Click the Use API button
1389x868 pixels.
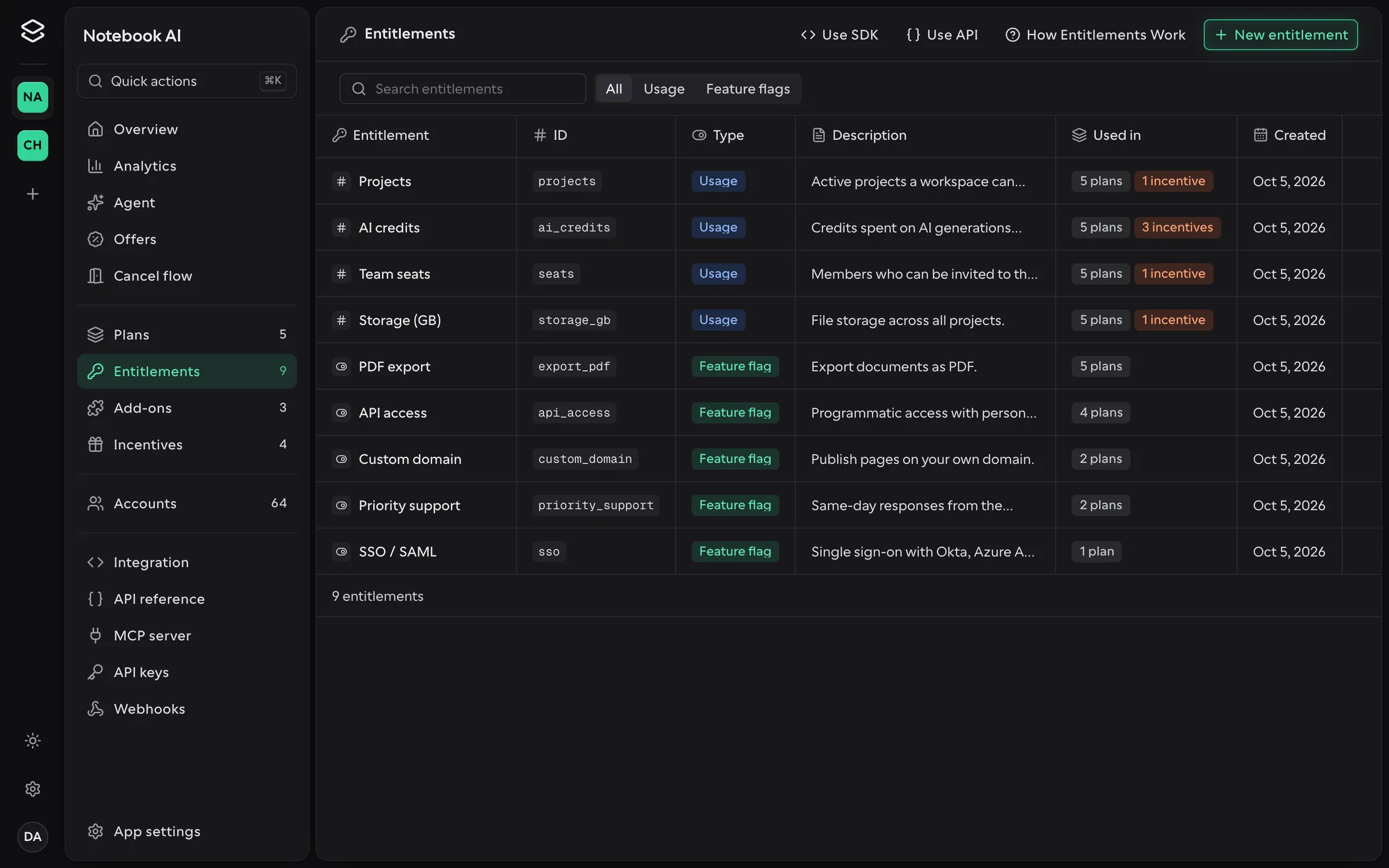coord(942,35)
